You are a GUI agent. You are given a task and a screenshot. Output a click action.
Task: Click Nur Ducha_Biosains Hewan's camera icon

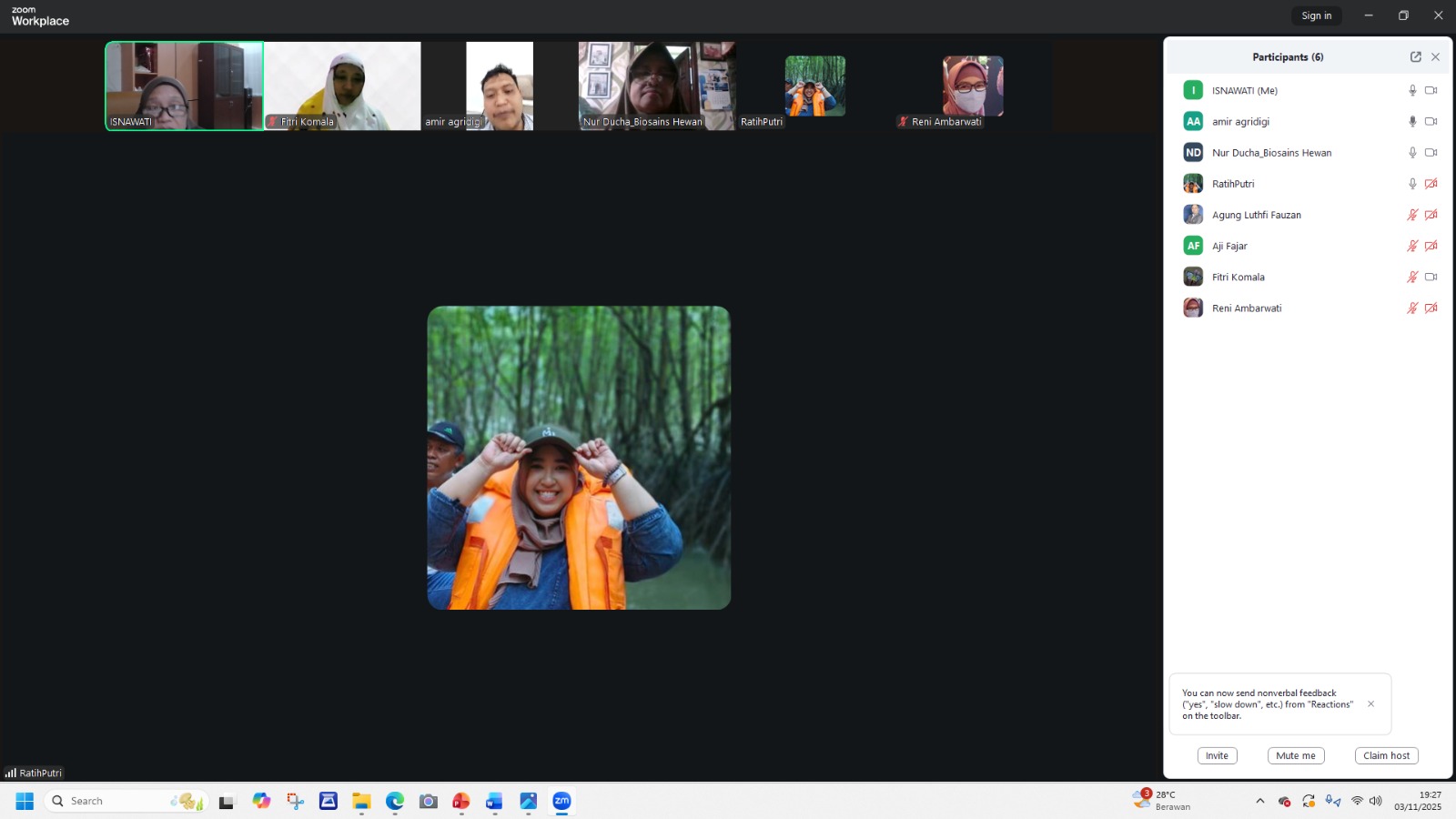[1431, 153]
